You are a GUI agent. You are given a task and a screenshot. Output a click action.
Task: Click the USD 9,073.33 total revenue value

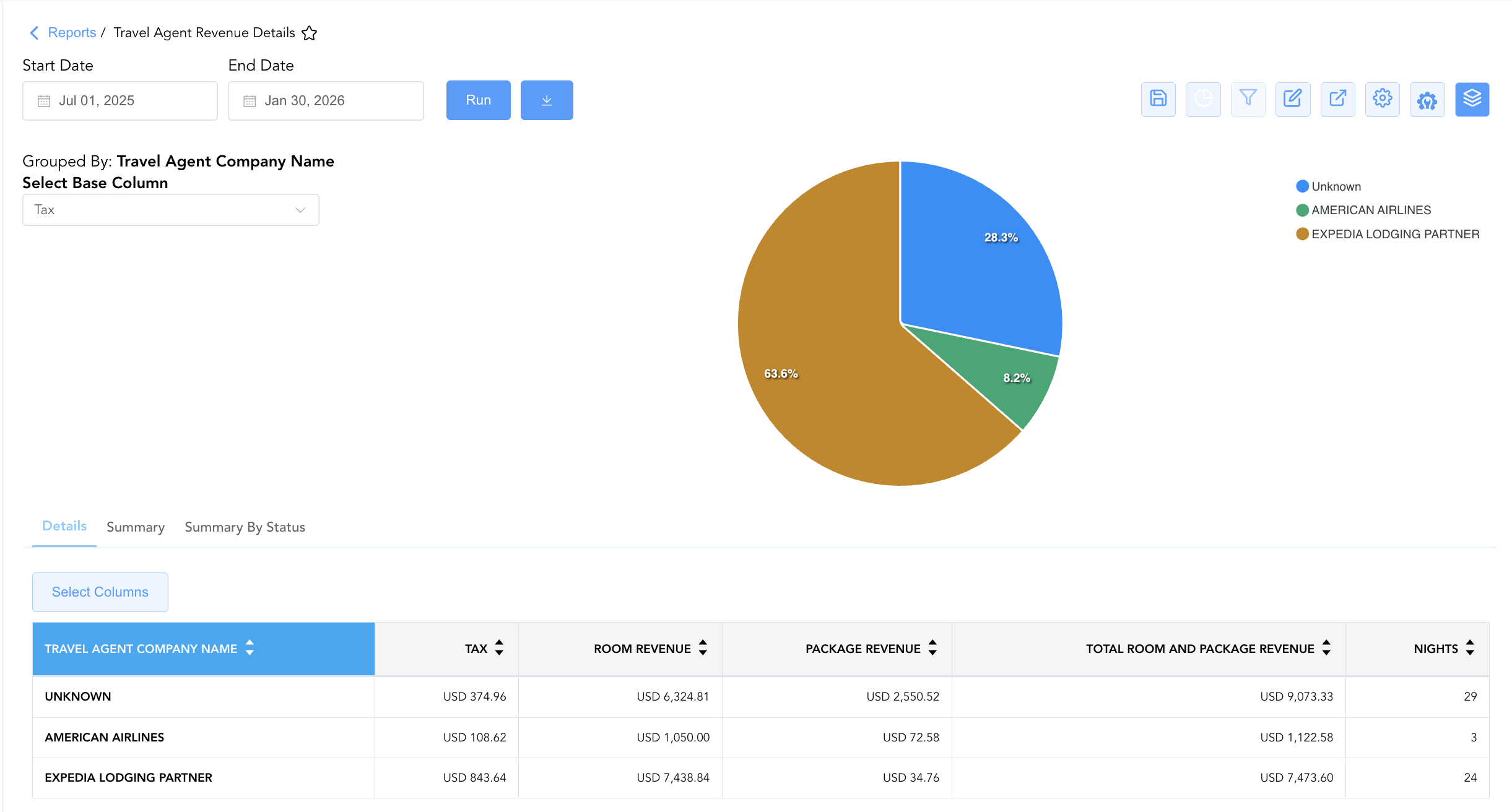pyautogui.click(x=1297, y=697)
